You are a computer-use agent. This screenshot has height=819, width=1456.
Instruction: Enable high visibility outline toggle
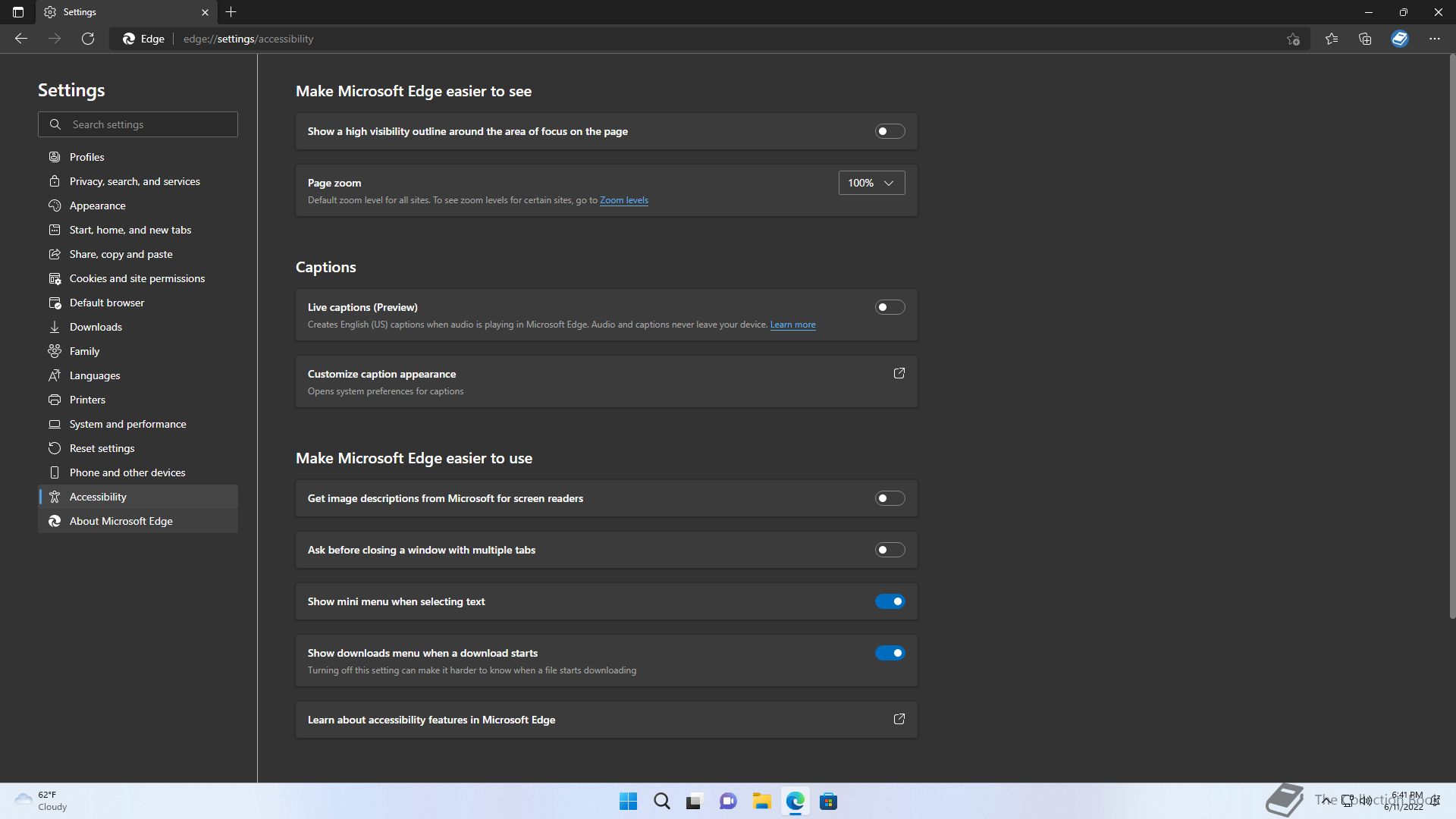[x=890, y=131]
